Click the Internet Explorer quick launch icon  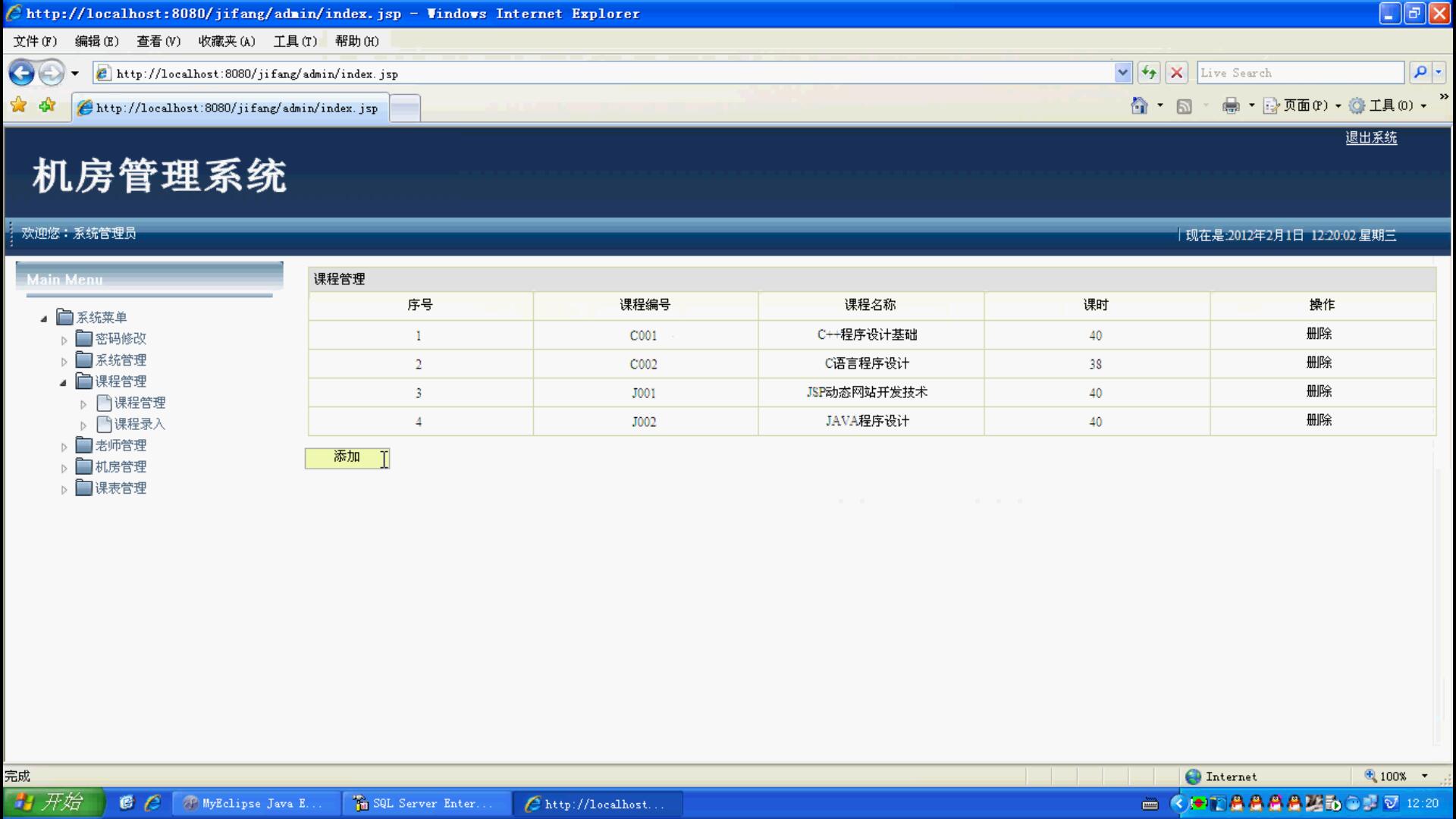click(152, 802)
